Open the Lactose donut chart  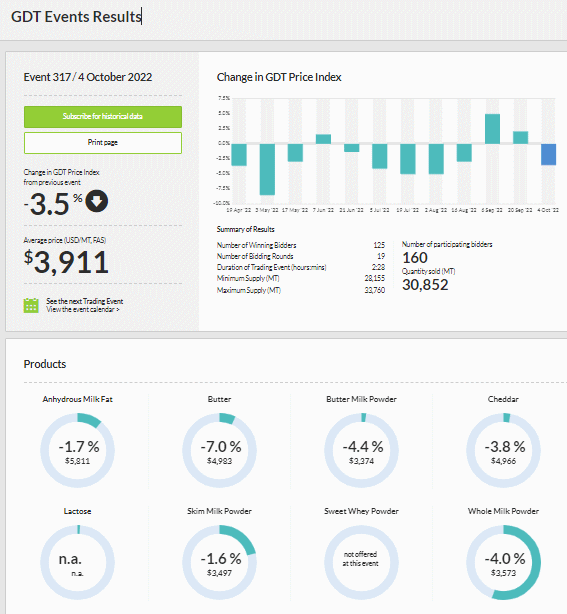pos(78,562)
